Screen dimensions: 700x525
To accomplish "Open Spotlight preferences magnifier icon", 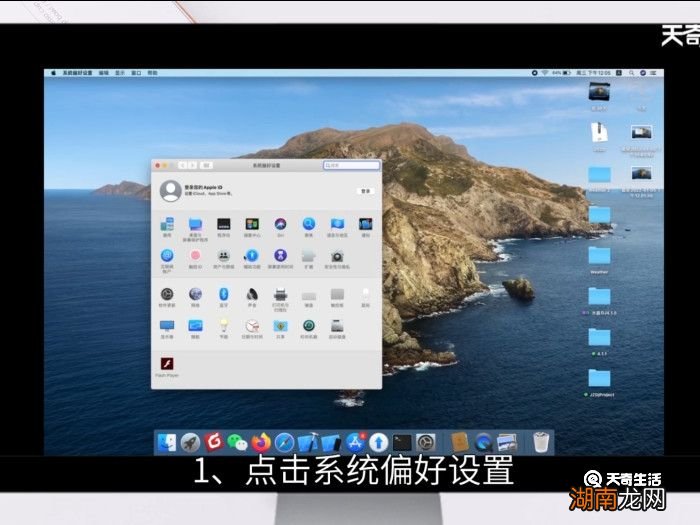I will 310,225.
